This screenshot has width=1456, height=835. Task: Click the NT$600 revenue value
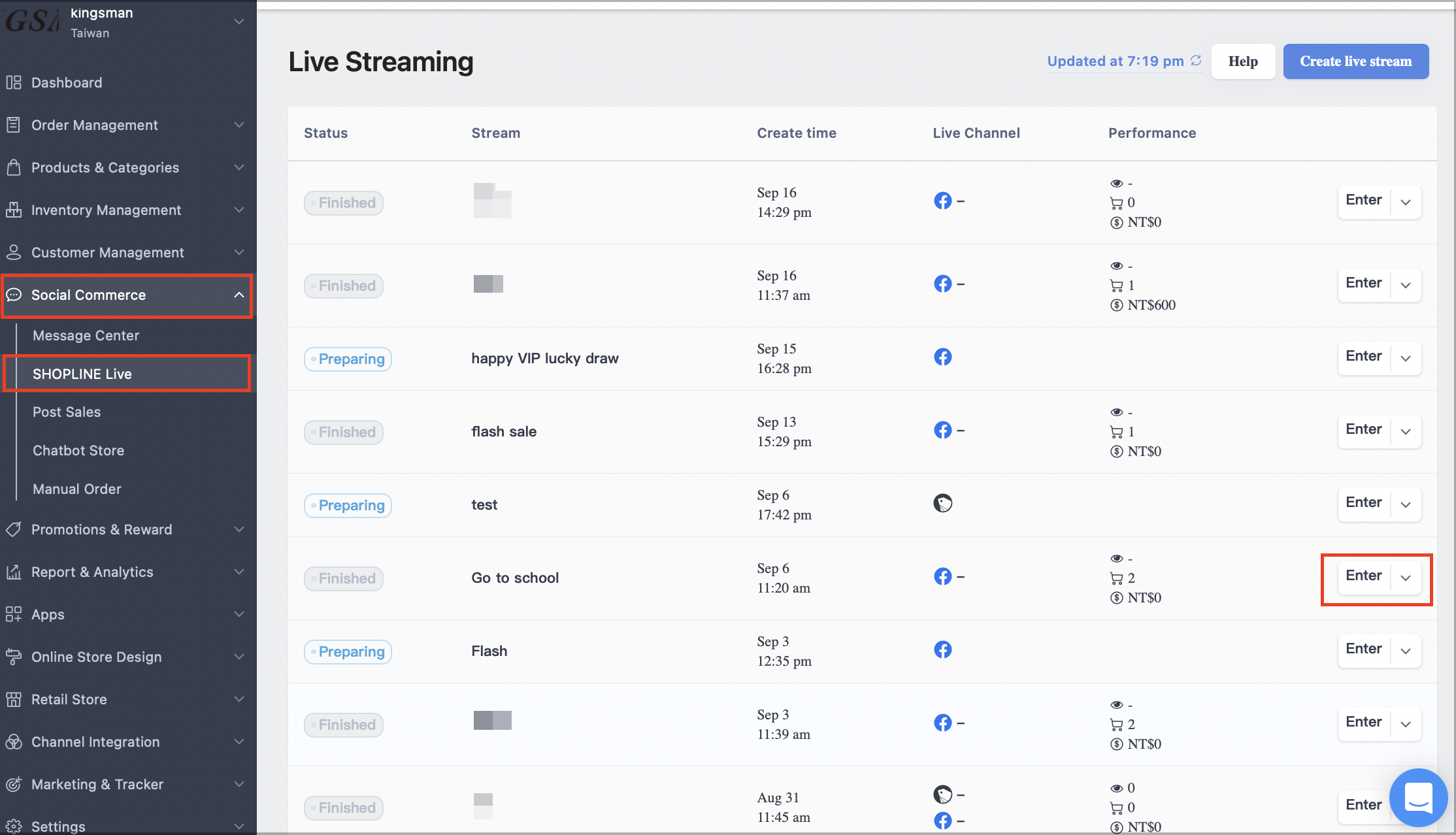pos(1151,305)
